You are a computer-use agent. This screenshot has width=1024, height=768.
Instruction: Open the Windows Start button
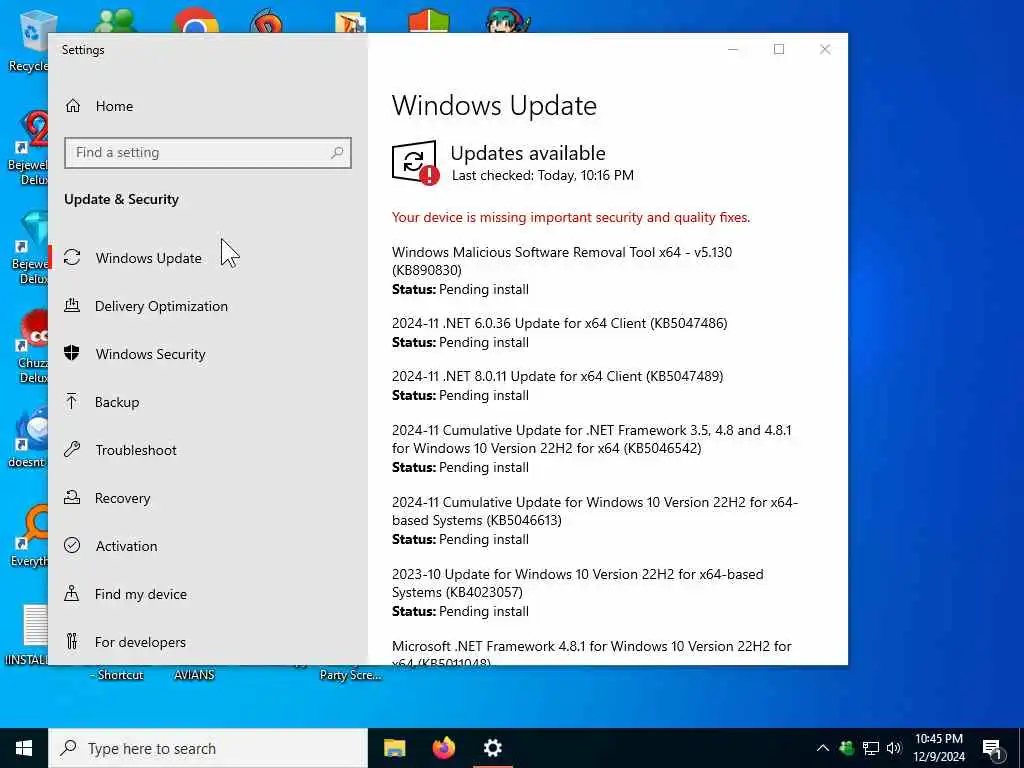[x=24, y=748]
